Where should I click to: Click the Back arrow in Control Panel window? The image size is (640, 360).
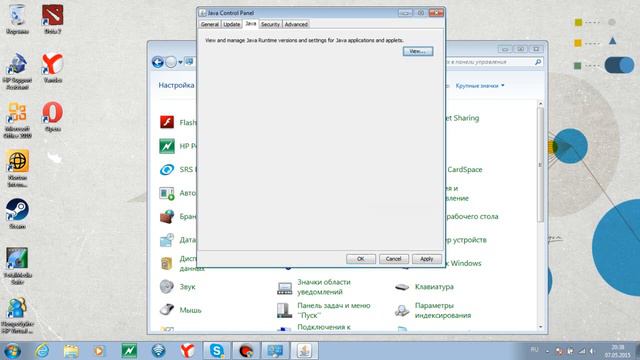coord(158,62)
